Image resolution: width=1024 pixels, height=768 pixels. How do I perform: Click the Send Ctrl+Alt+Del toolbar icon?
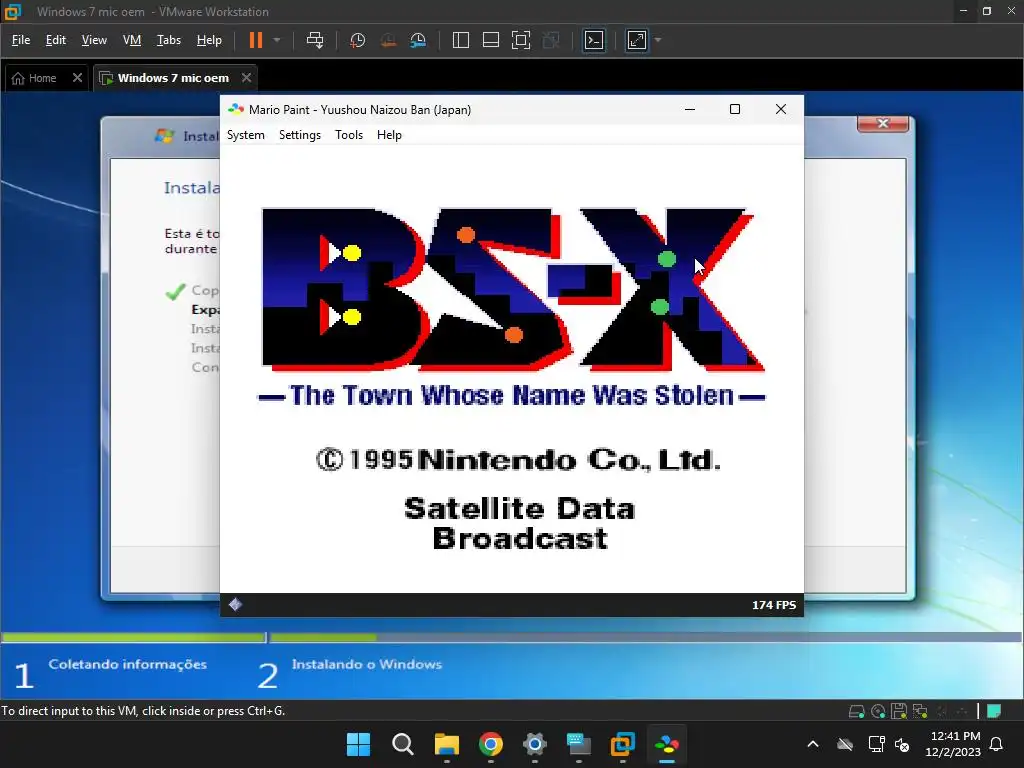click(x=315, y=40)
